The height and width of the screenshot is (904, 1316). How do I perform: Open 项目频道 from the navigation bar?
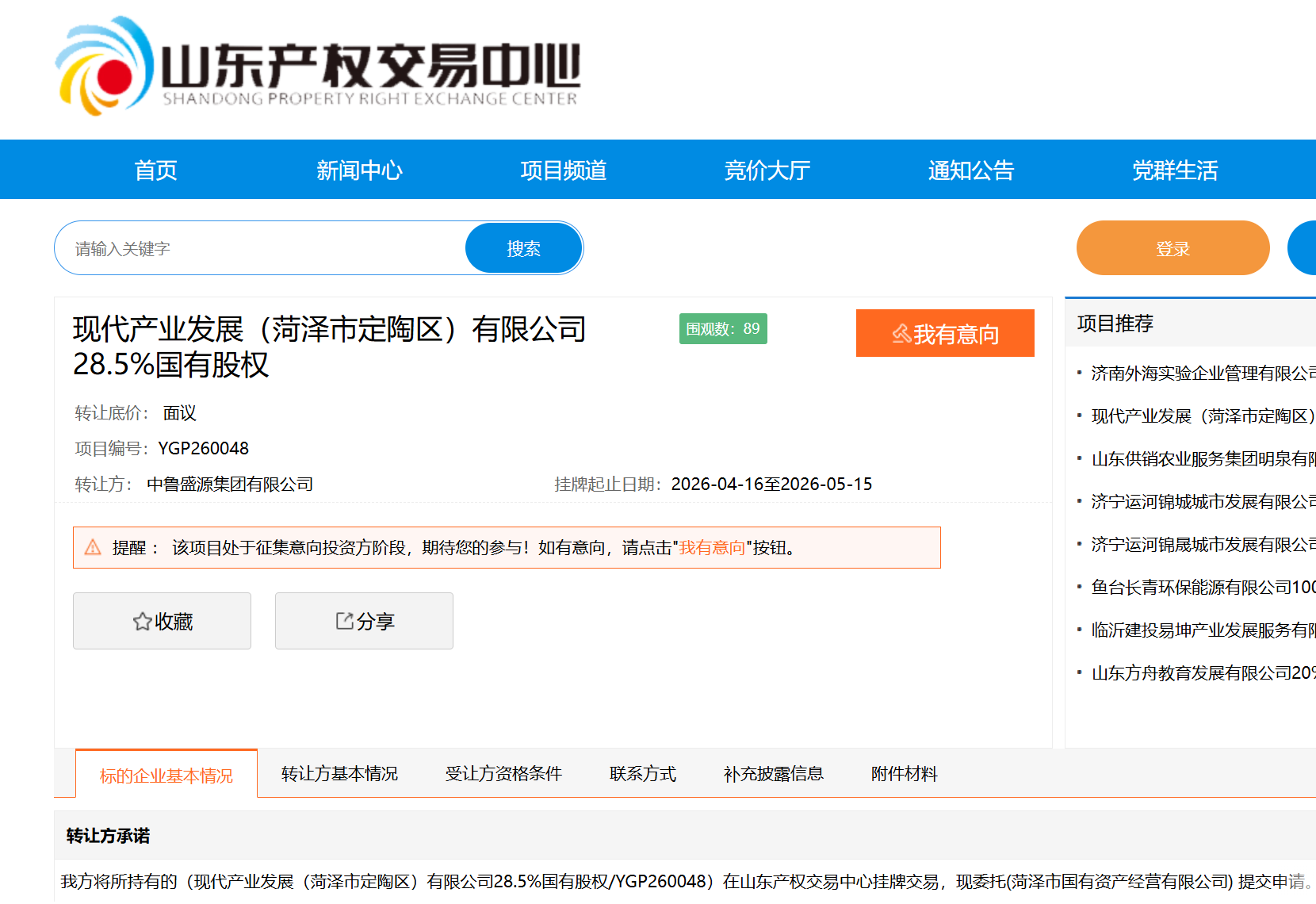563,170
